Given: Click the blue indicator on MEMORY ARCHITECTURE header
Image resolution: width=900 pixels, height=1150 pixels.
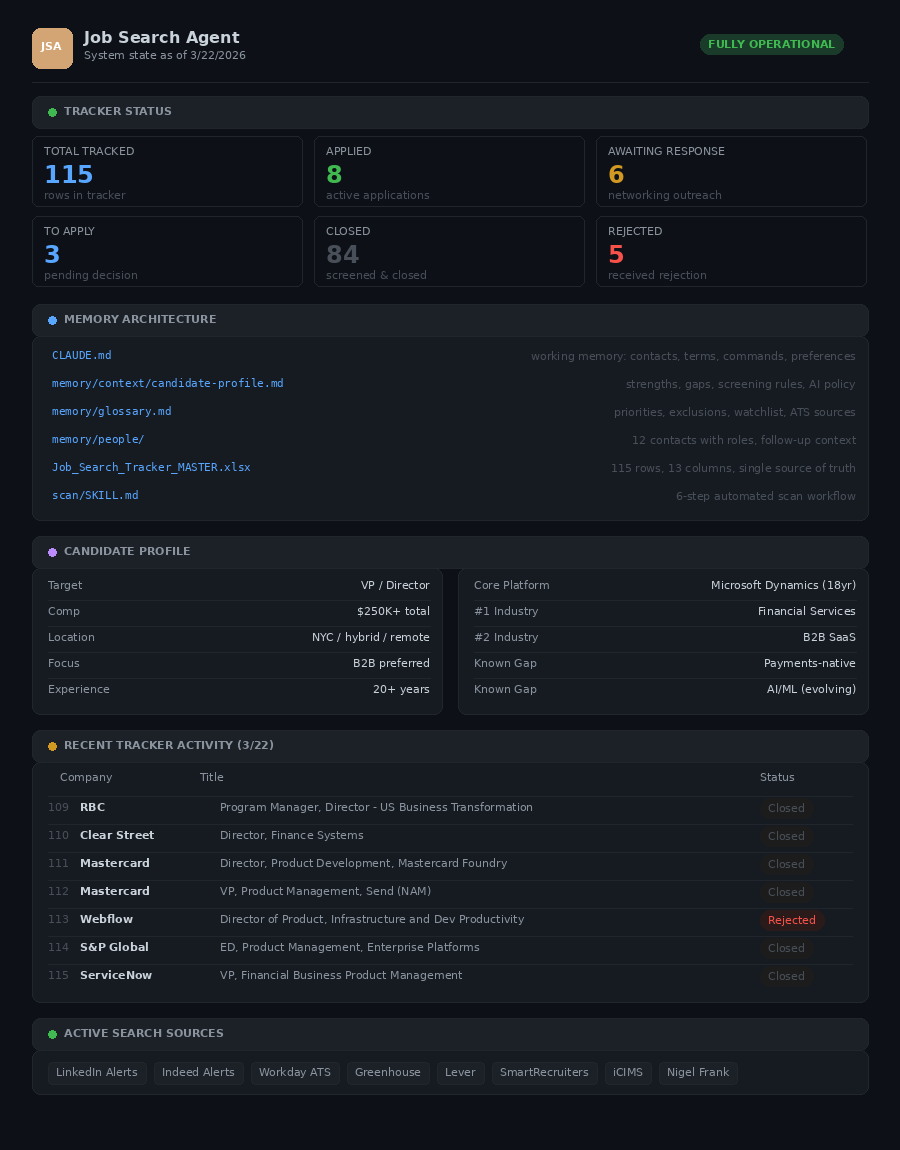Looking at the screenshot, I should coord(52,320).
